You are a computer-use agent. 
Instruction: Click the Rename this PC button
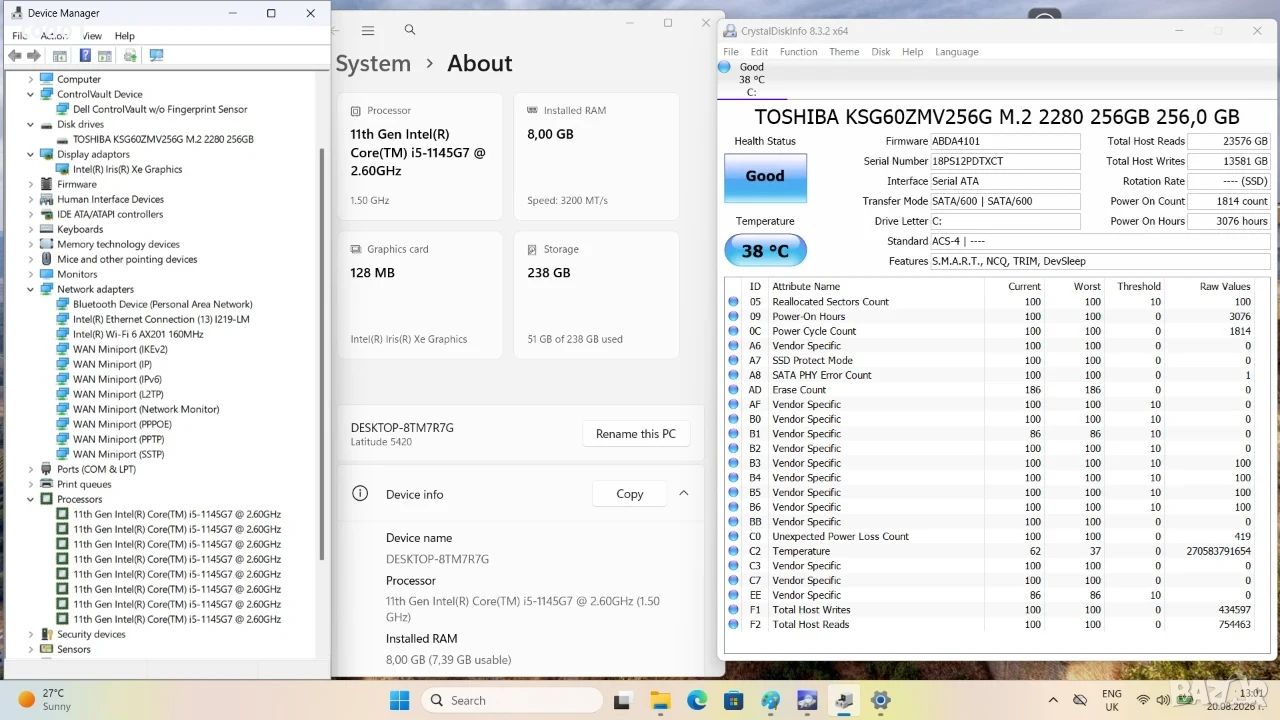pos(636,434)
